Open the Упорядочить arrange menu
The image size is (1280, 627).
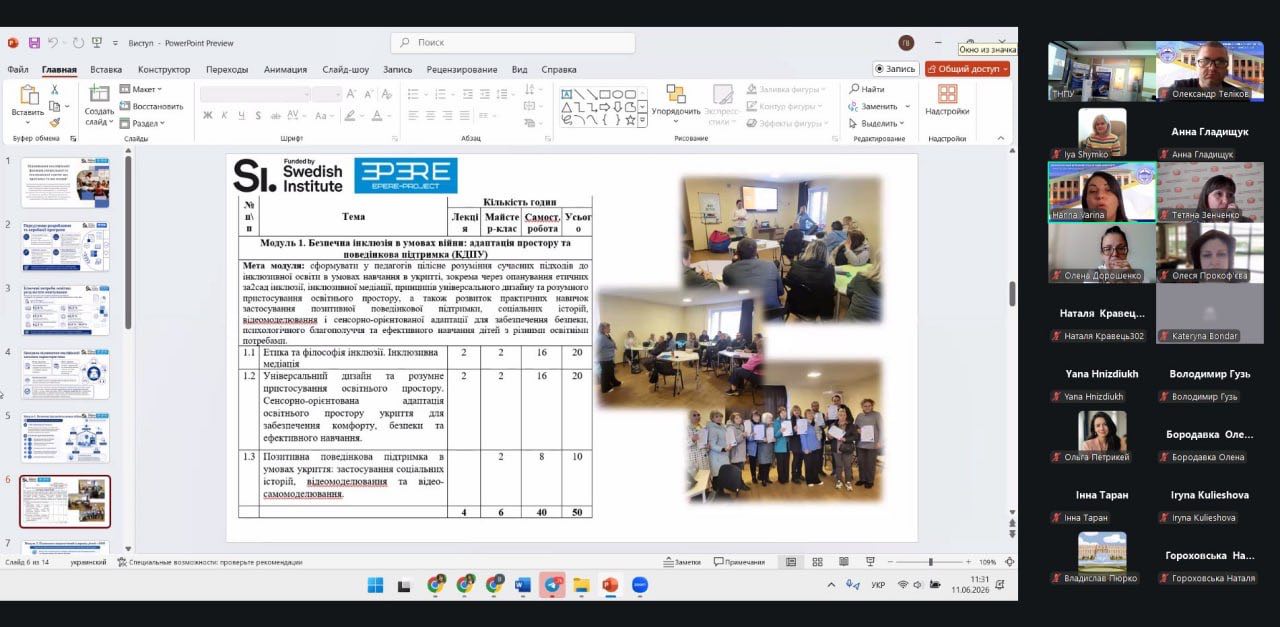pyautogui.click(x=676, y=104)
